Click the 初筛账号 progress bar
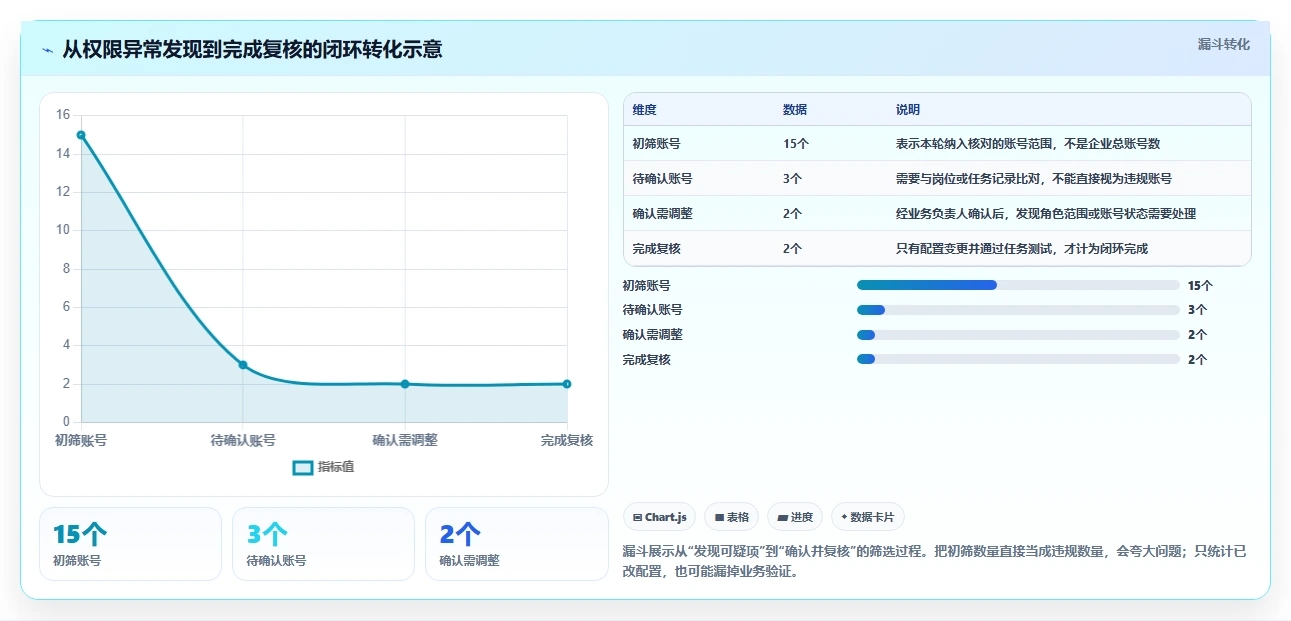Screen dimensions: 1291x621 point(1018,285)
